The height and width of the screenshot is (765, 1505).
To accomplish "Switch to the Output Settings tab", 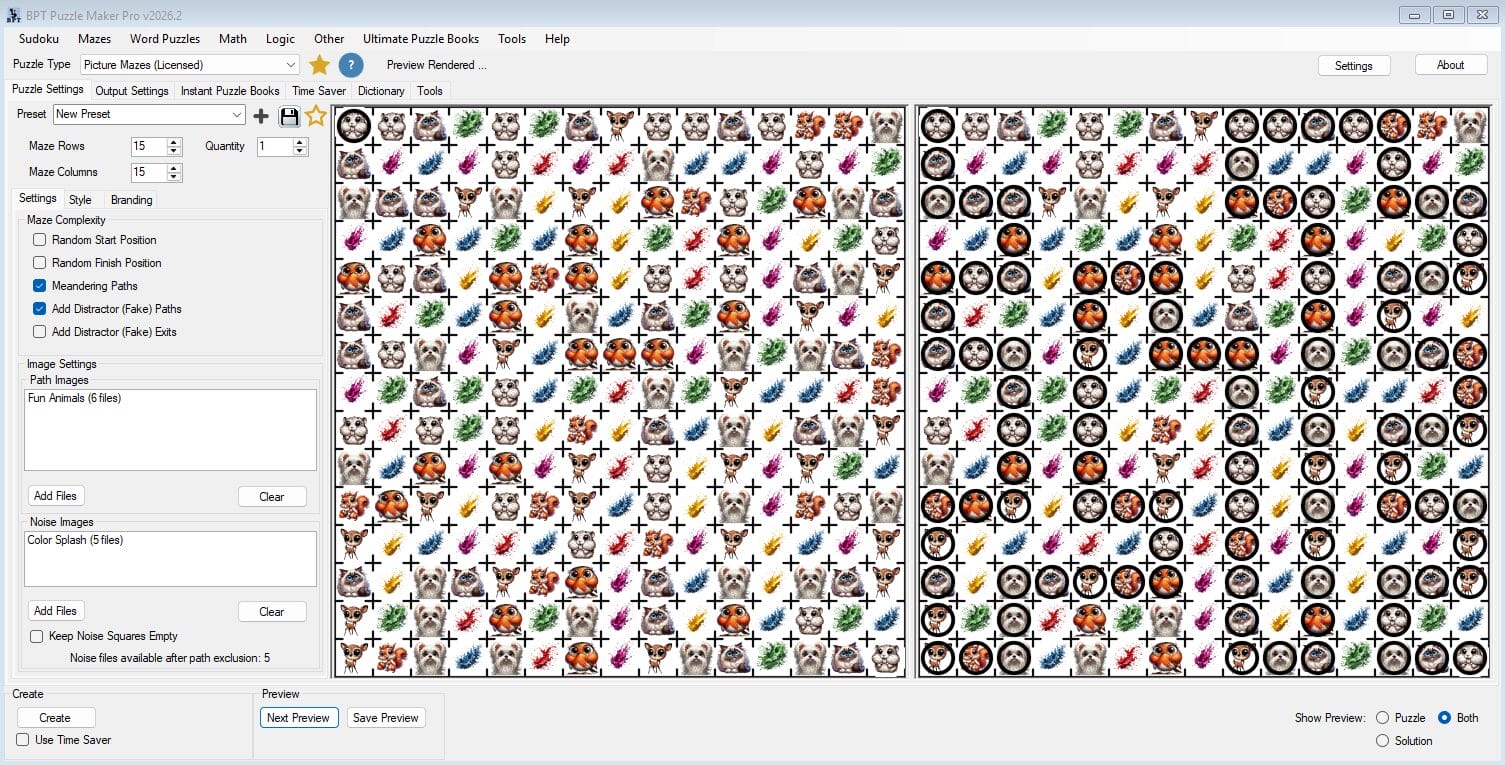I will (x=131, y=91).
